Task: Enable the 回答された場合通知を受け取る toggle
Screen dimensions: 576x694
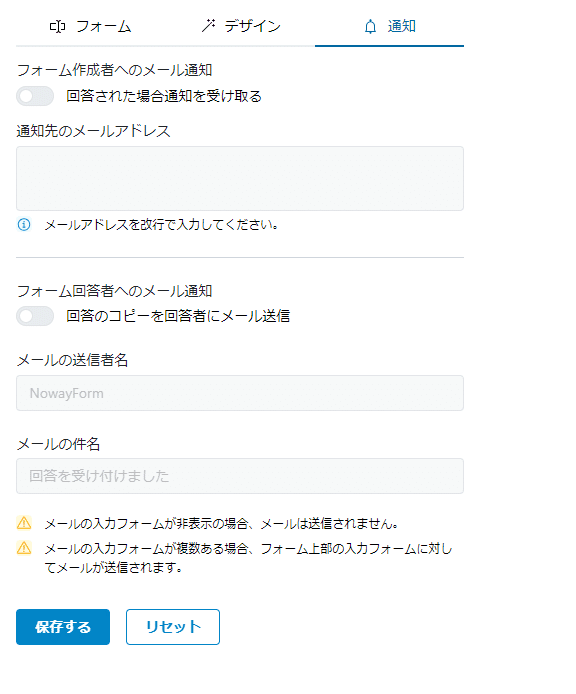Action: (x=35, y=96)
